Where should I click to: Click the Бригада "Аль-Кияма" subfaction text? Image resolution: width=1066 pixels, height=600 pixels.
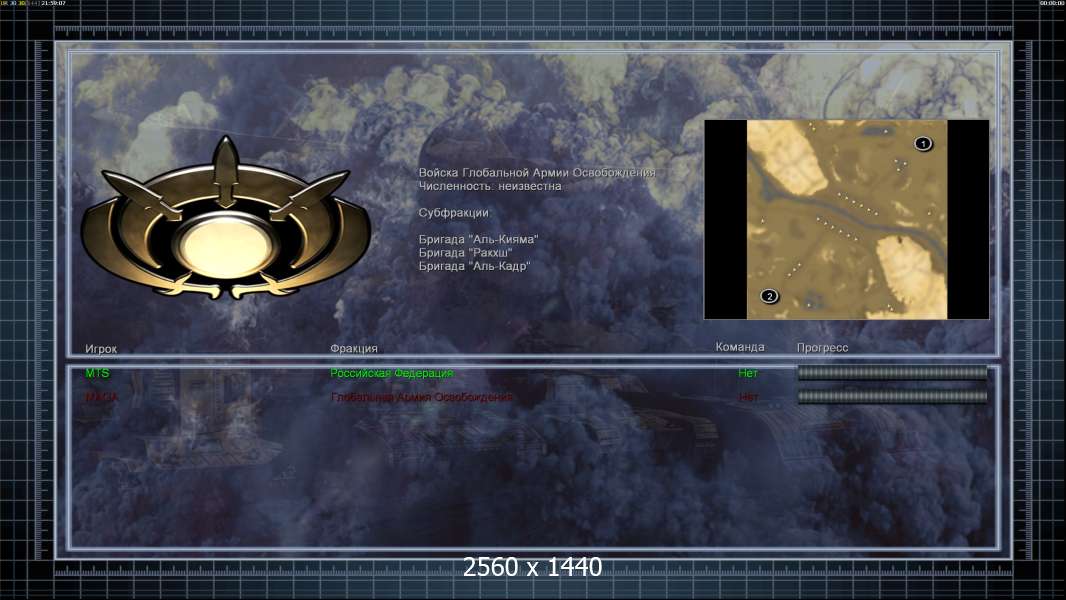click(x=478, y=239)
